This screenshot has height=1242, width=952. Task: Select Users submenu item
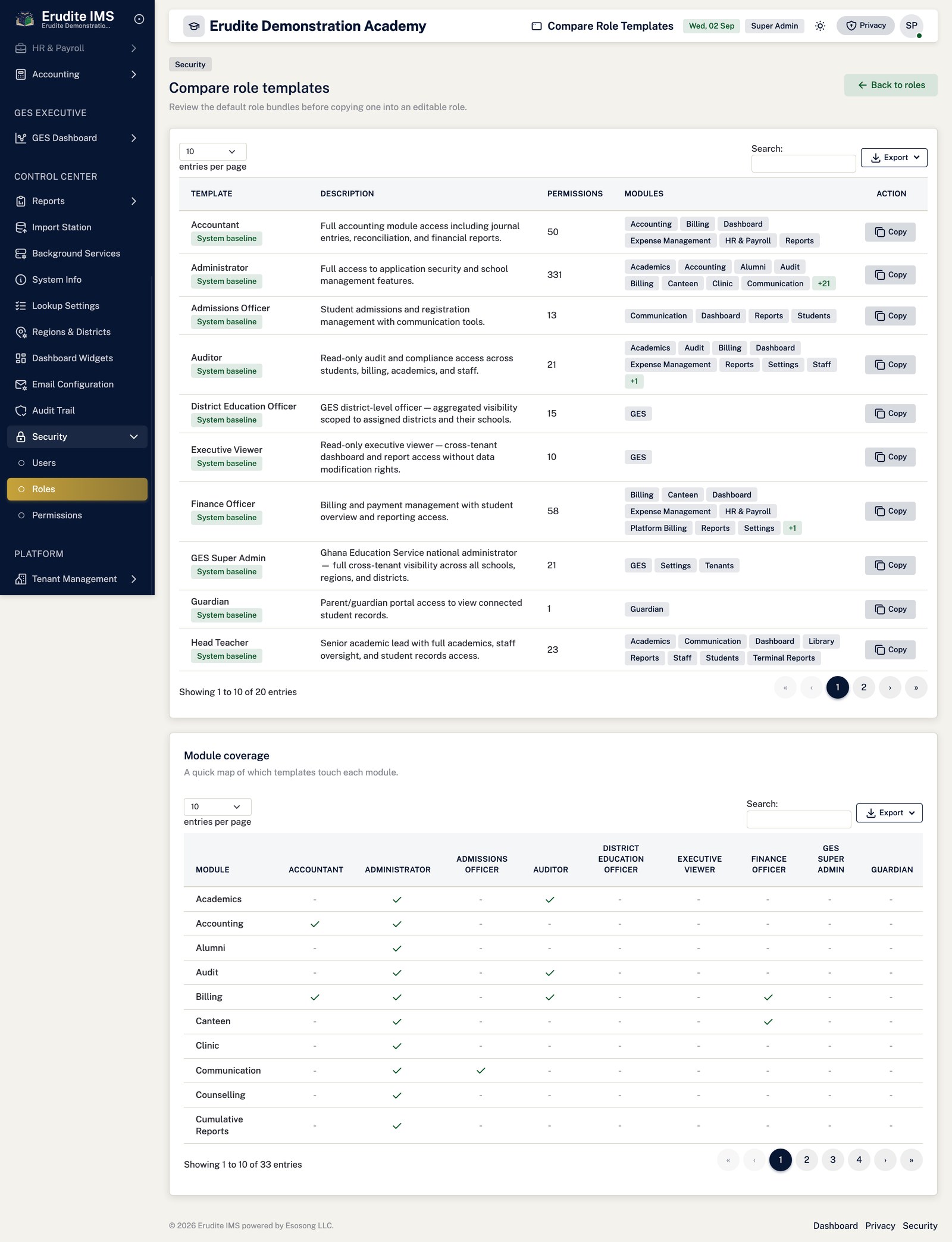77,463
